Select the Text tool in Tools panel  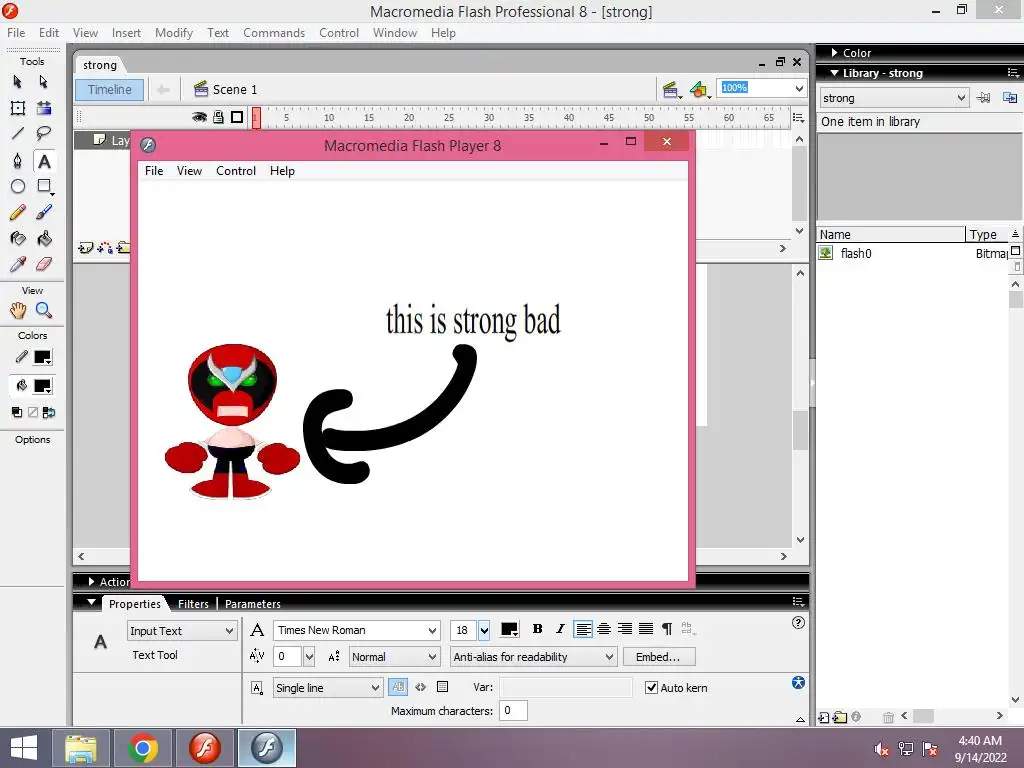(x=44, y=161)
